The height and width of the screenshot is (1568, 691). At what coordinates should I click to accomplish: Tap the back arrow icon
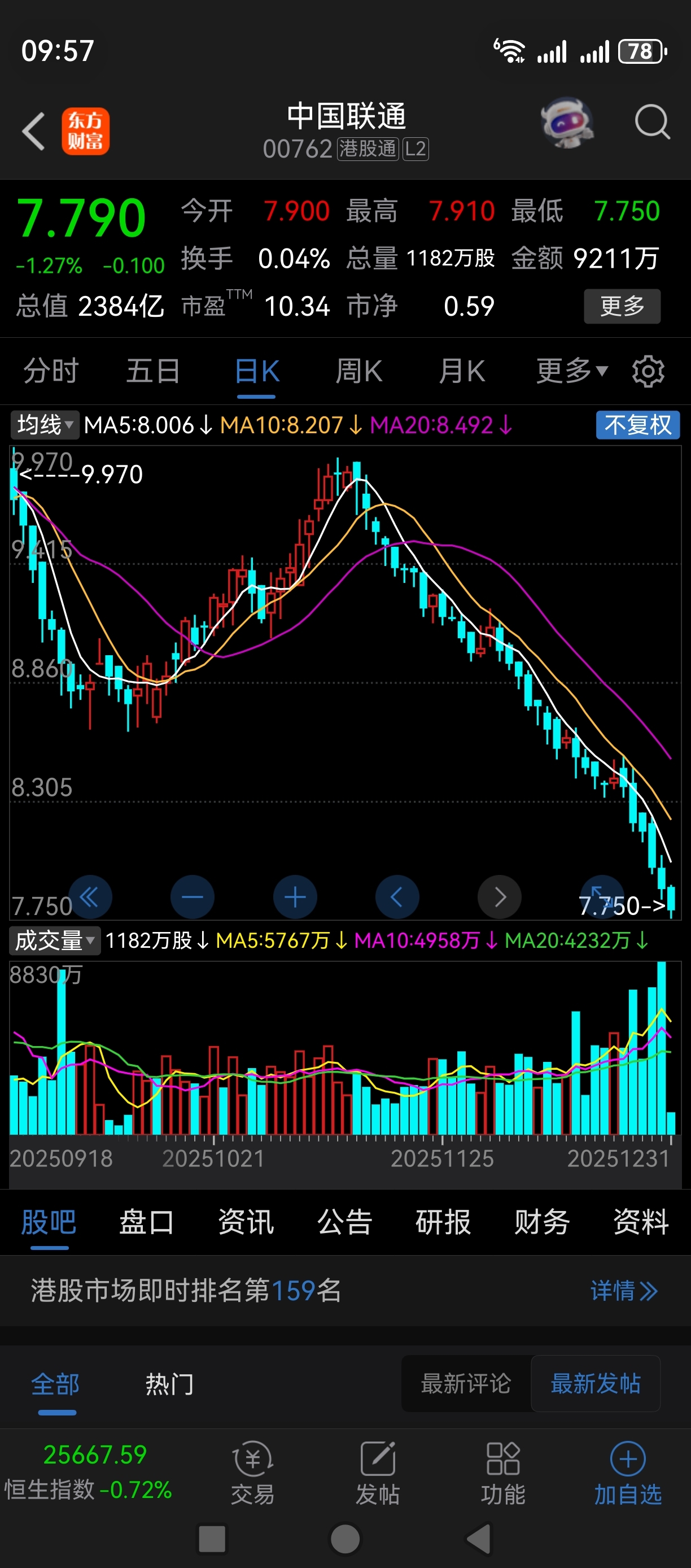[33, 131]
